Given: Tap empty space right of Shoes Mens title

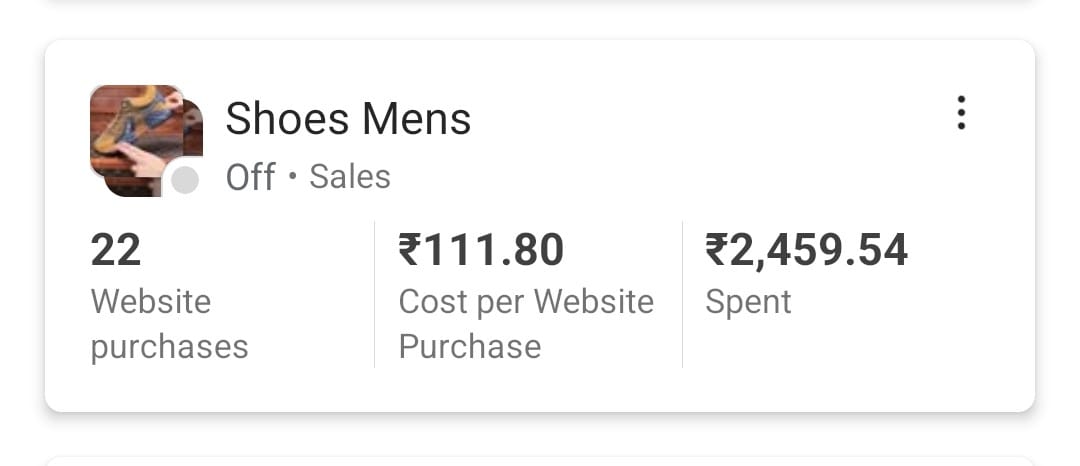Looking at the screenshot, I should click(x=709, y=118).
